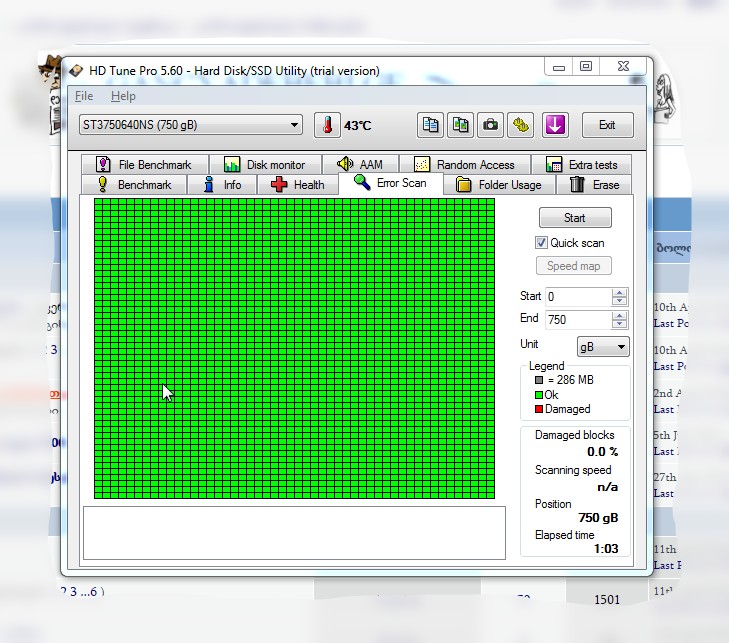729x643 pixels.
Task: Click the 0.0 % damaged blocks value
Action: (x=603, y=451)
